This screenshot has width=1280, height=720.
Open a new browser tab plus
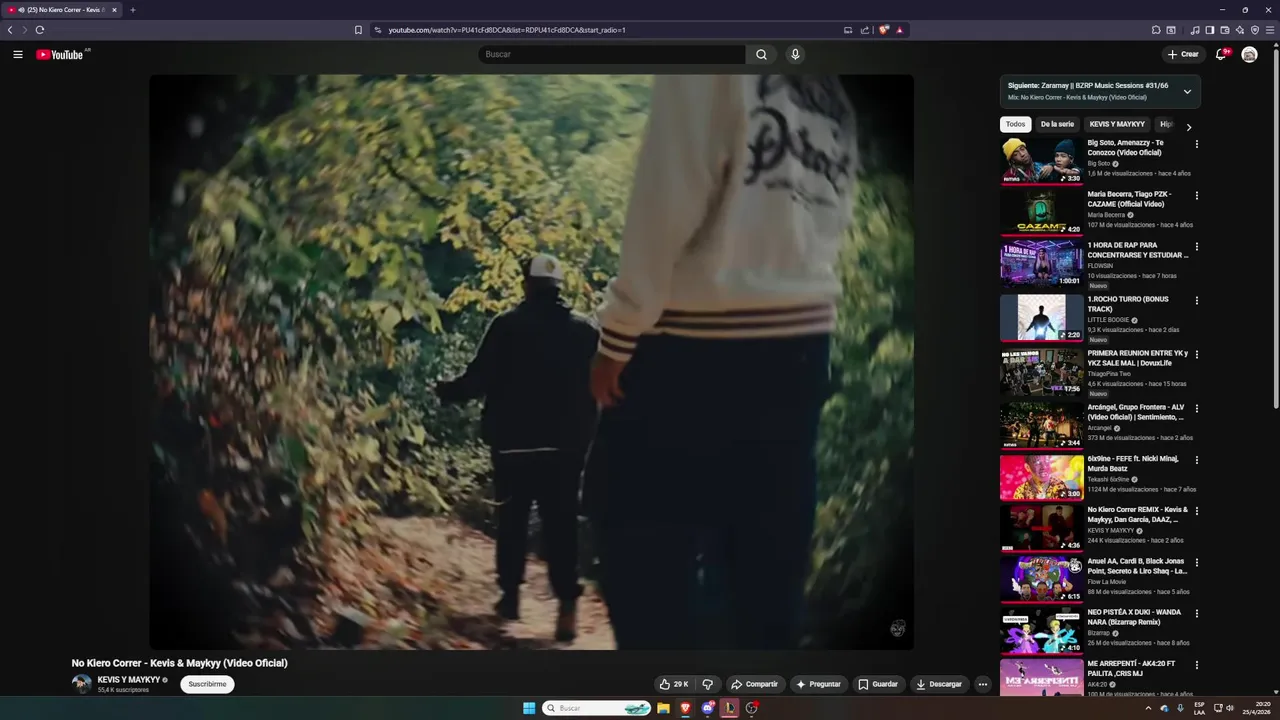132,10
